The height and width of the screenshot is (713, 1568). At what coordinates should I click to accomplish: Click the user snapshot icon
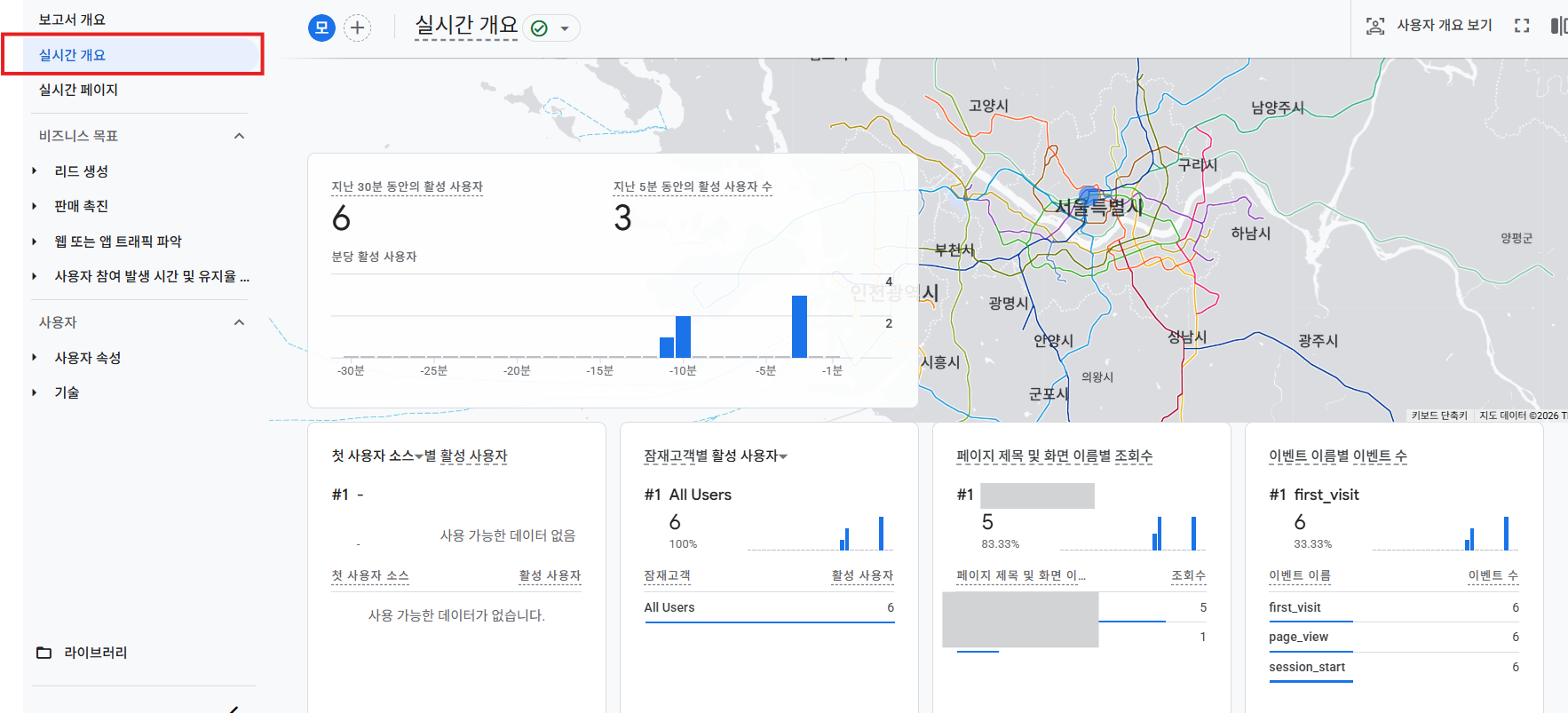point(1374,26)
